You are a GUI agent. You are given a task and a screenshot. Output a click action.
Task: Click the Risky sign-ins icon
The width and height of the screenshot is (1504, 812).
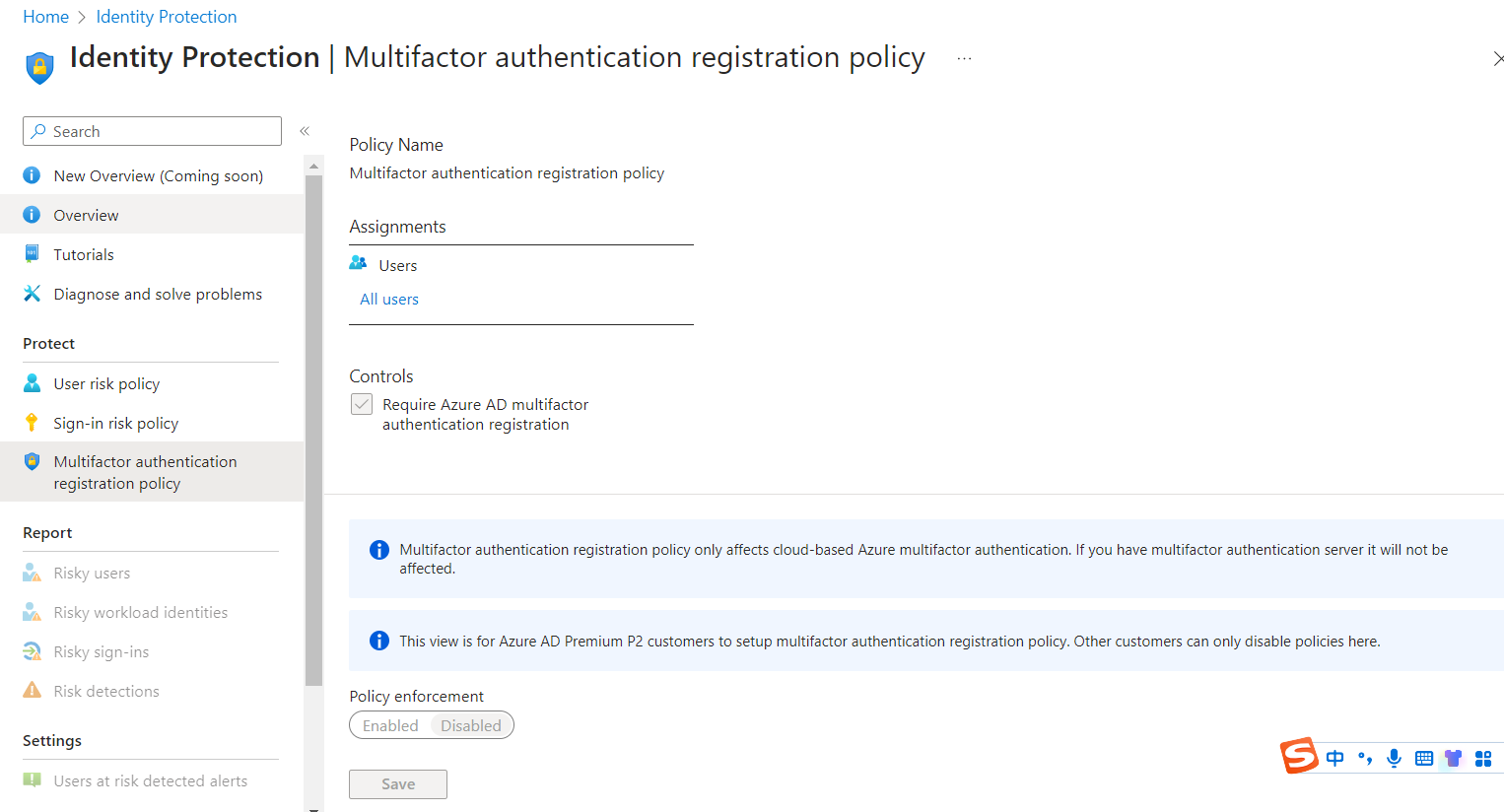coord(32,651)
